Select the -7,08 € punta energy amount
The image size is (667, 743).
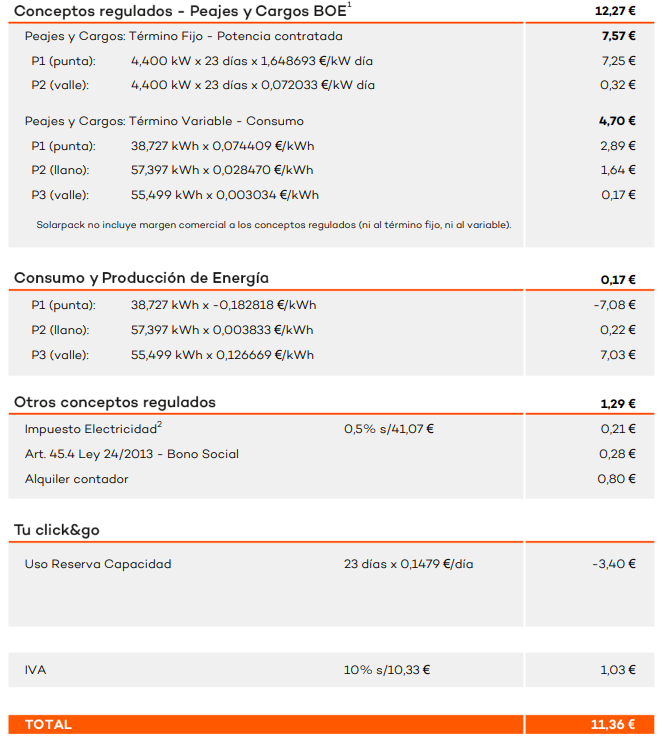point(614,305)
